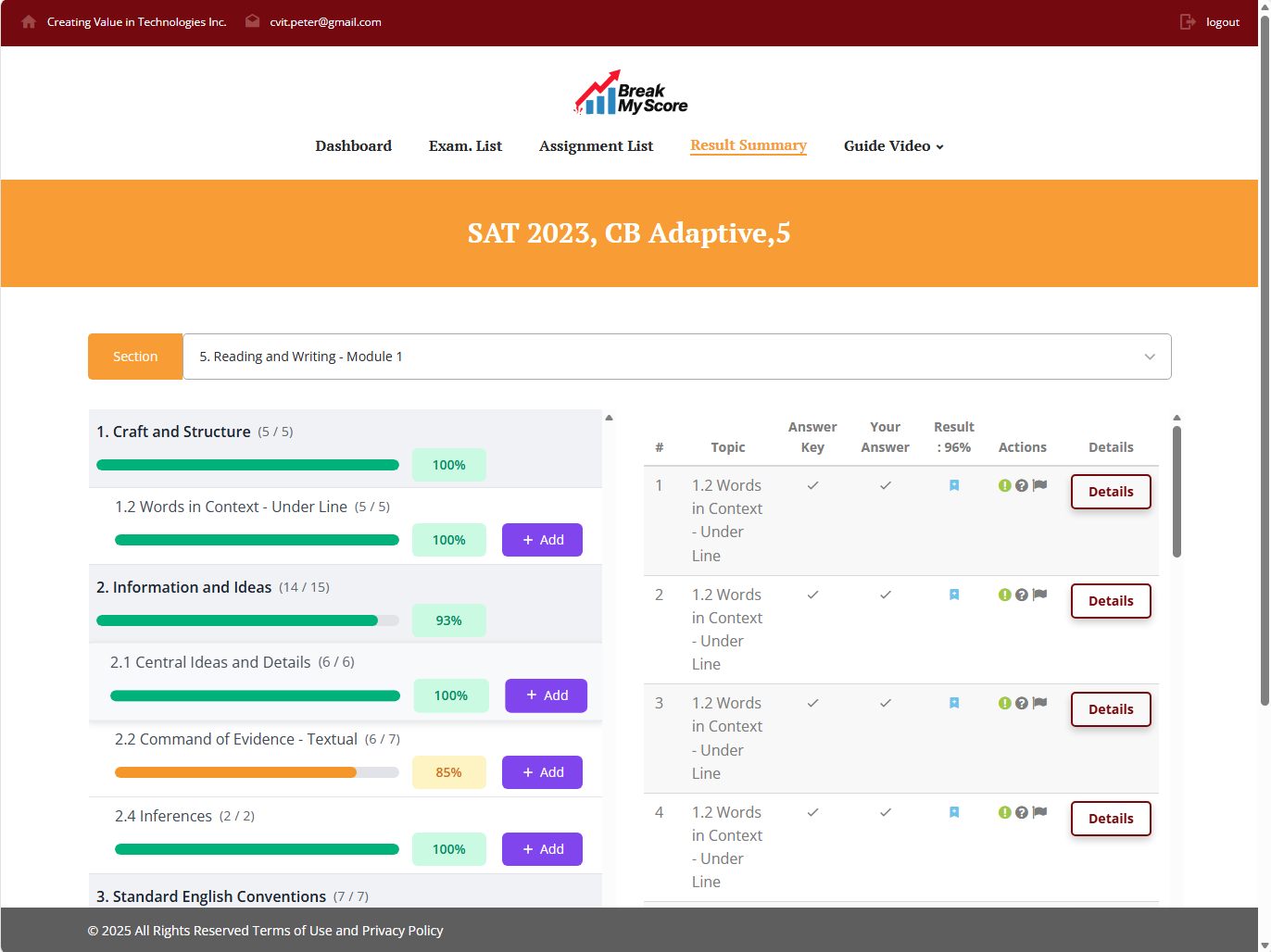The height and width of the screenshot is (952, 1271).
Task: Open the Section dropdown selector
Action: 676,357
